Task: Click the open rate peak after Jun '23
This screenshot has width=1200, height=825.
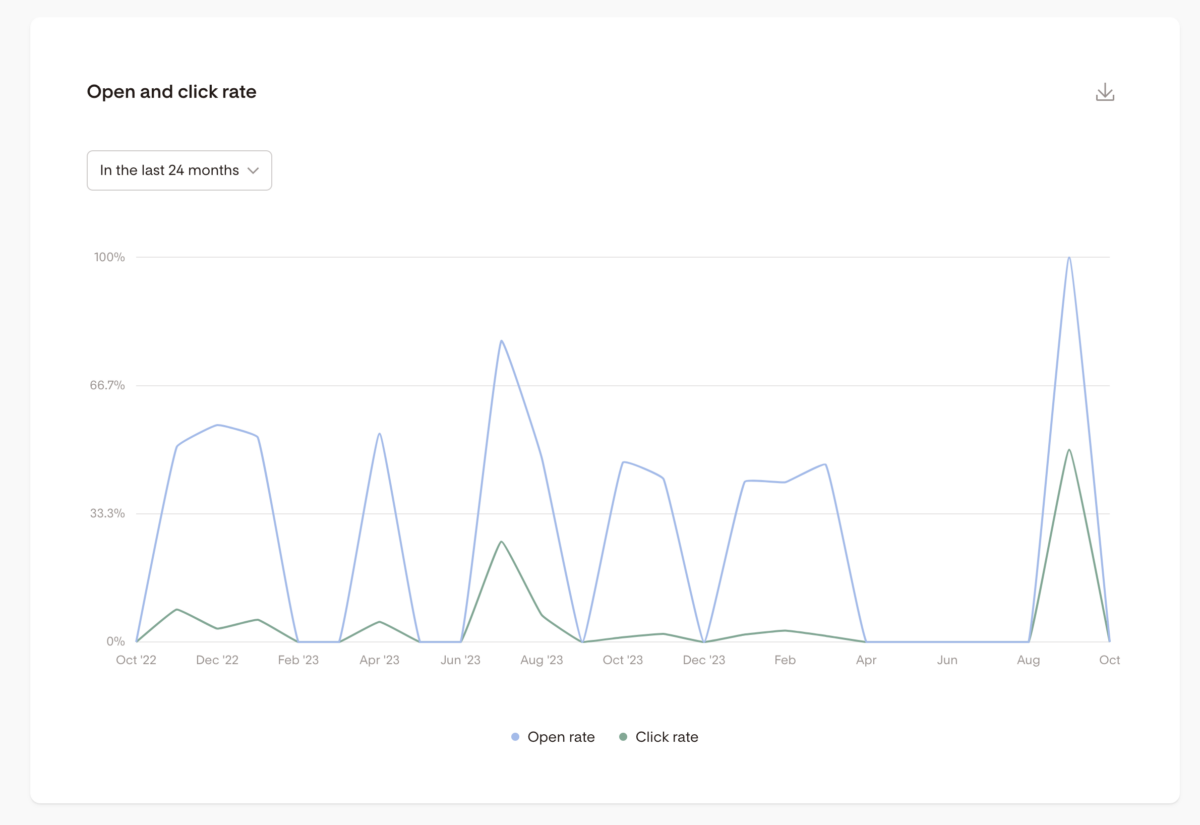Action: (x=501, y=341)
